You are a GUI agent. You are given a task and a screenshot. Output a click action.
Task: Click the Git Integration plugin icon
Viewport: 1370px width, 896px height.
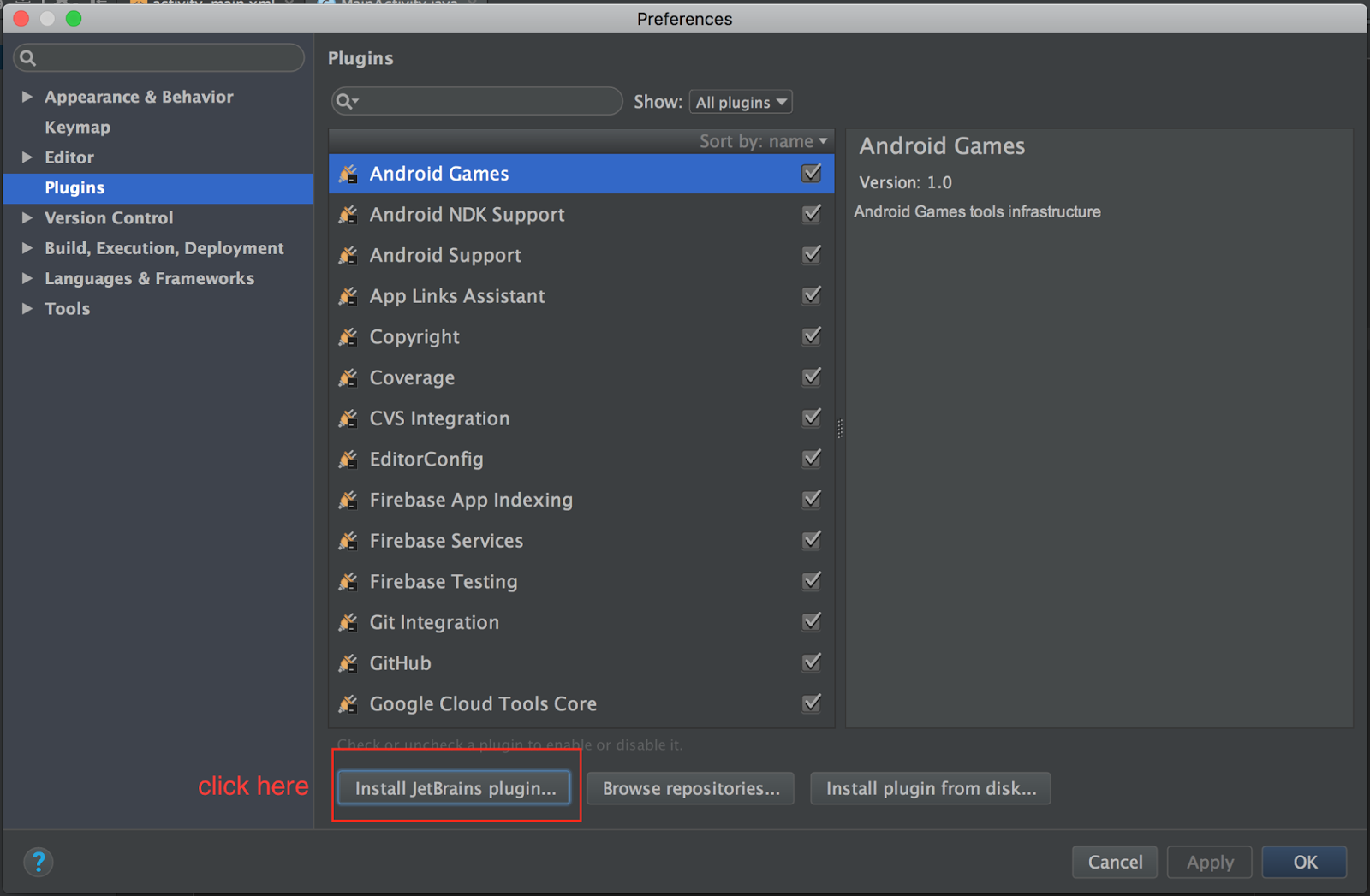pos(348,622)
